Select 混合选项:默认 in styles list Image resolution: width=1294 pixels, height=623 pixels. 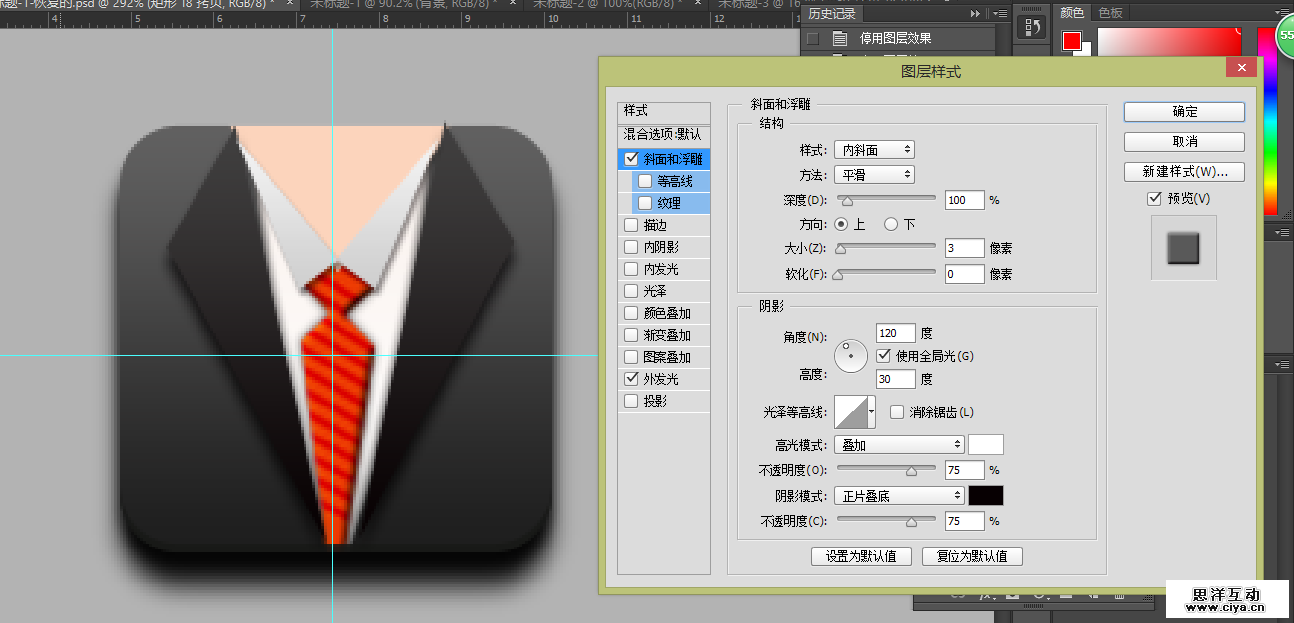coord(663,134)
